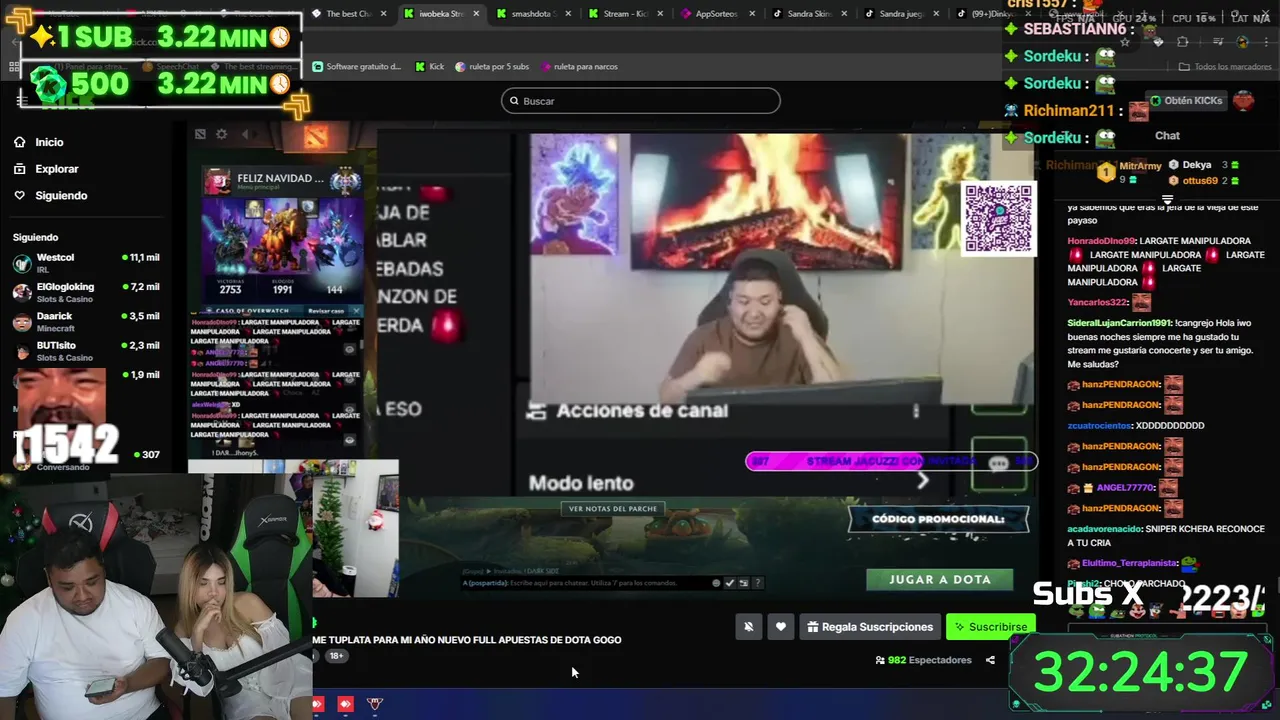Click the green Suscribirse button
Image resolution: width=1280 pixels, height=720 pixels.
990,627
